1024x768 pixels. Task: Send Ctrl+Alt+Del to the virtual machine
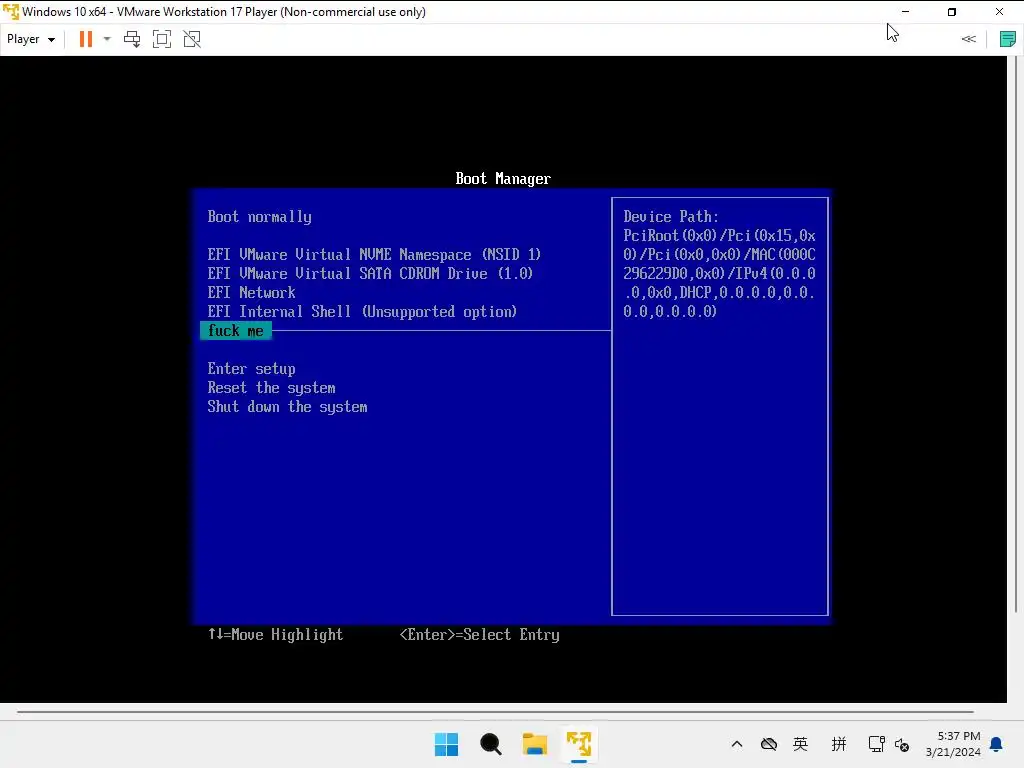132,39
